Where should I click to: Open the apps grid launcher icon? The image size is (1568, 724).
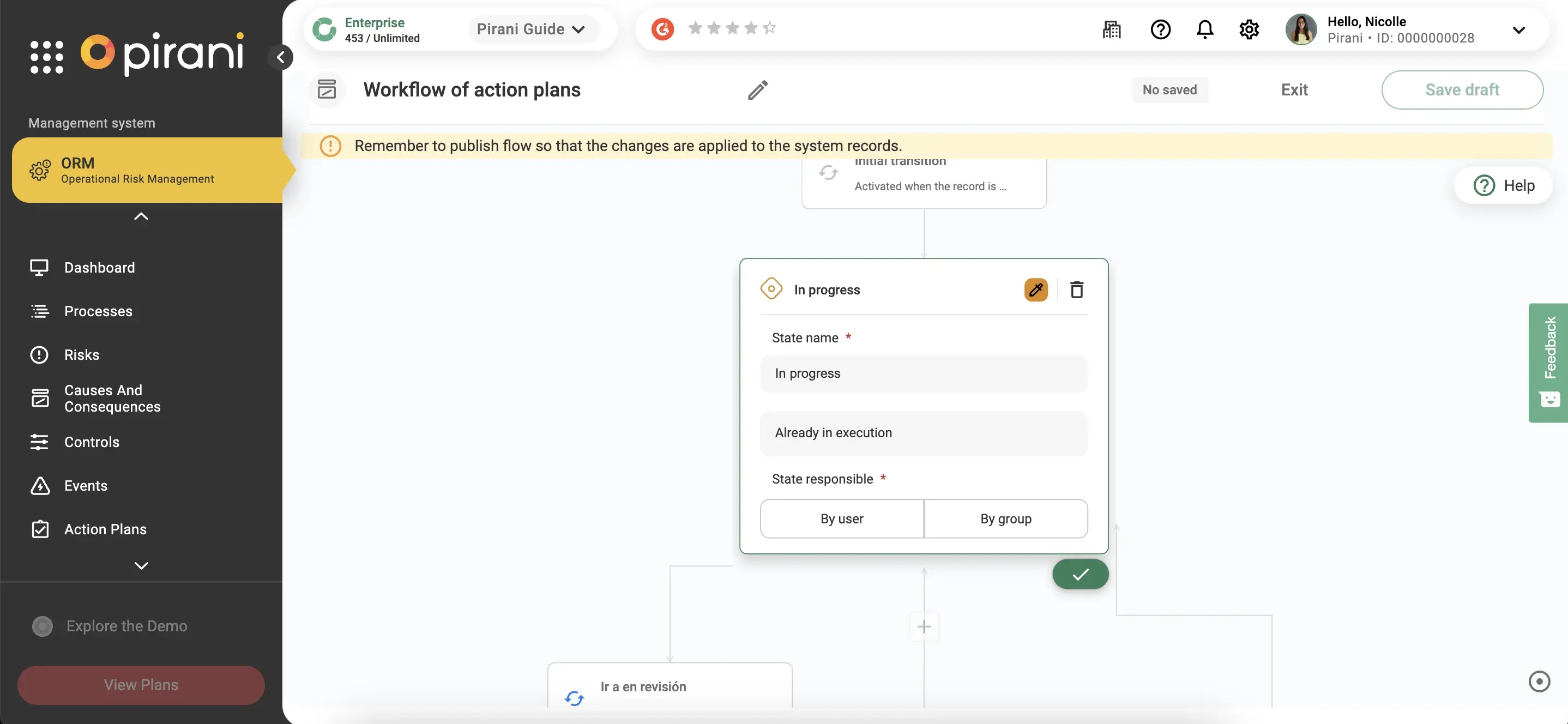tap(47, 57)
